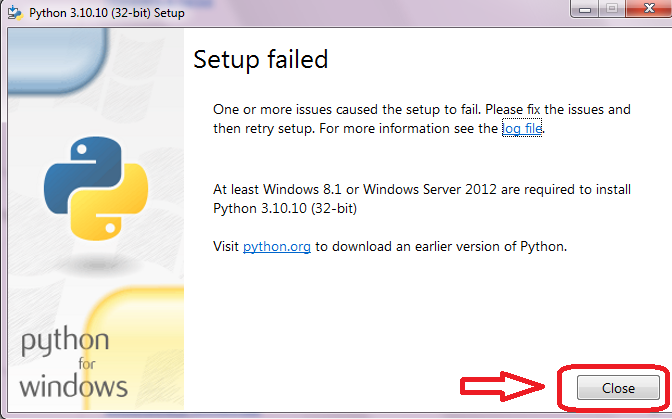Click 'to download an earlier version' text
The height and width of the screenshot is (419, 672).
441,245
